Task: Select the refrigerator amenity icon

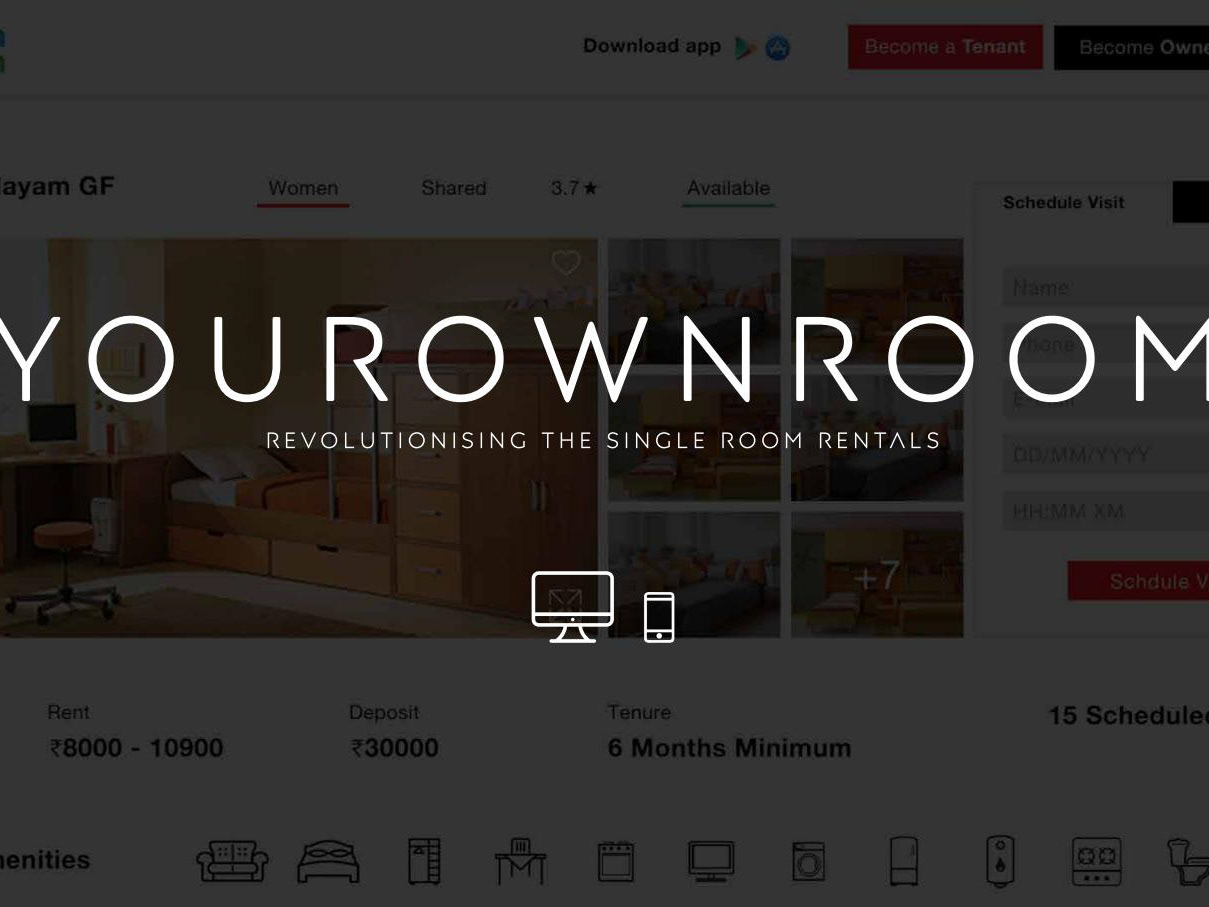Action: pyautogui.click(x=904, y=860)
